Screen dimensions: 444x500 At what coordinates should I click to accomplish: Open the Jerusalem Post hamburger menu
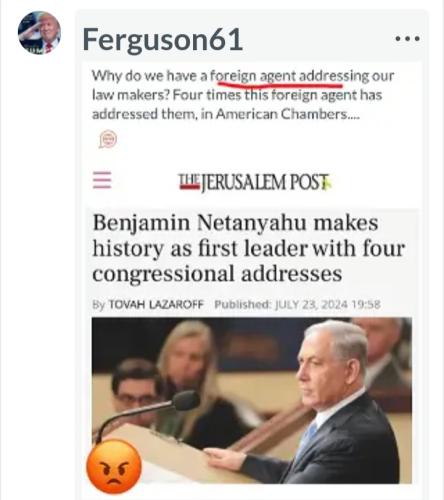(102, 180)
